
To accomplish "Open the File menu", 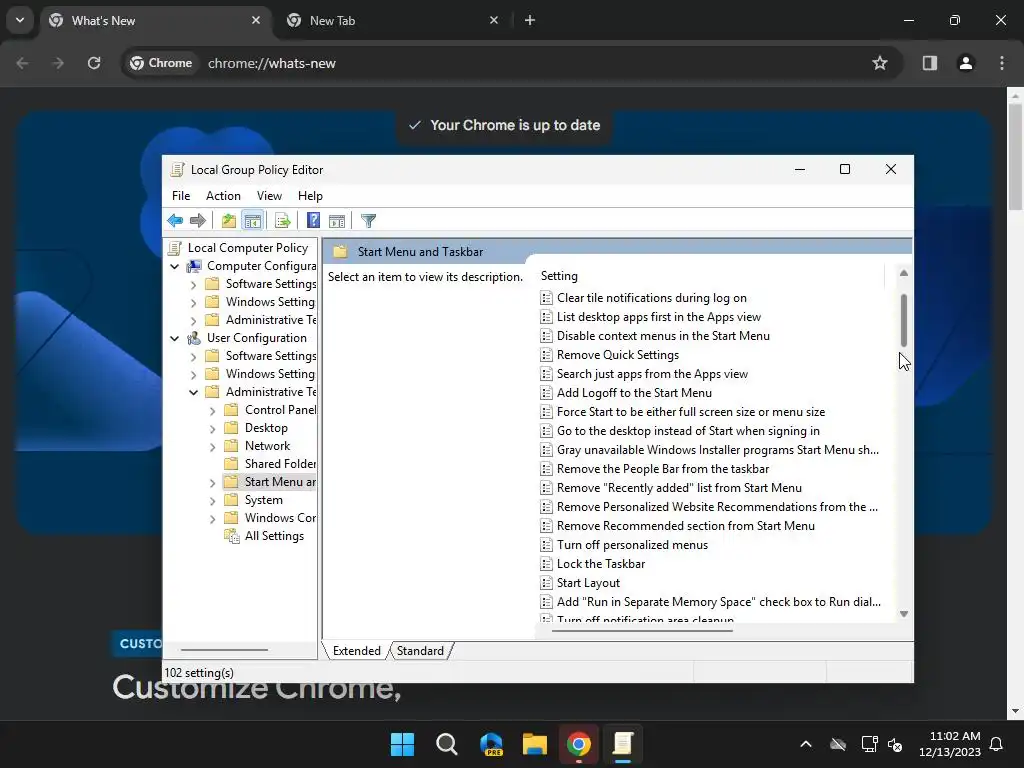I will pos(181,196).
